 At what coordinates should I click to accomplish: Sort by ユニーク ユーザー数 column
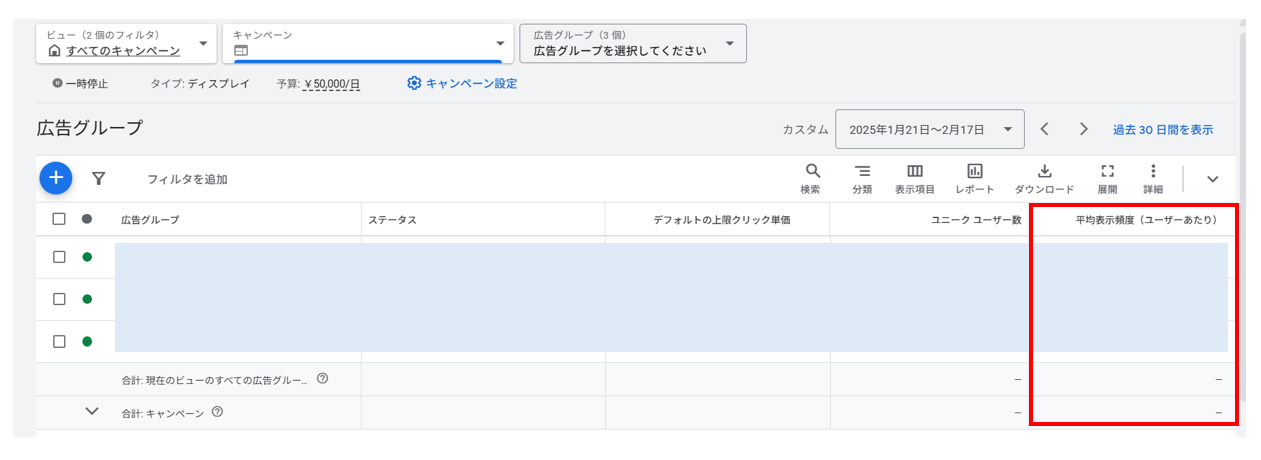(975, 219)
